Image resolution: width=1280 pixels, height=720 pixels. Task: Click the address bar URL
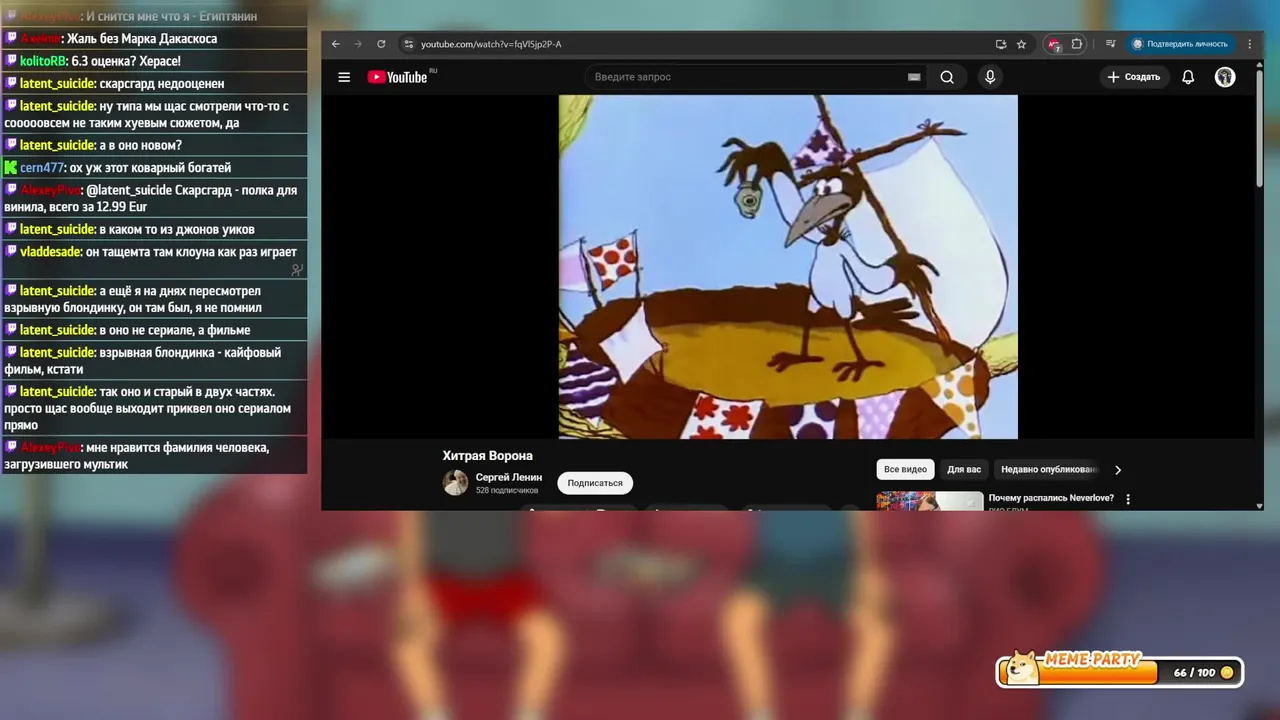tap(491, 44)
